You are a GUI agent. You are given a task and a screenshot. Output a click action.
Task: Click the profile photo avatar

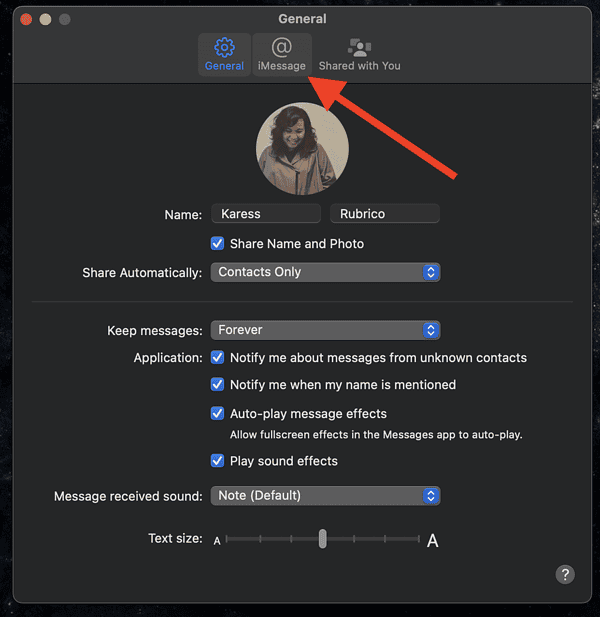[303, 148]
